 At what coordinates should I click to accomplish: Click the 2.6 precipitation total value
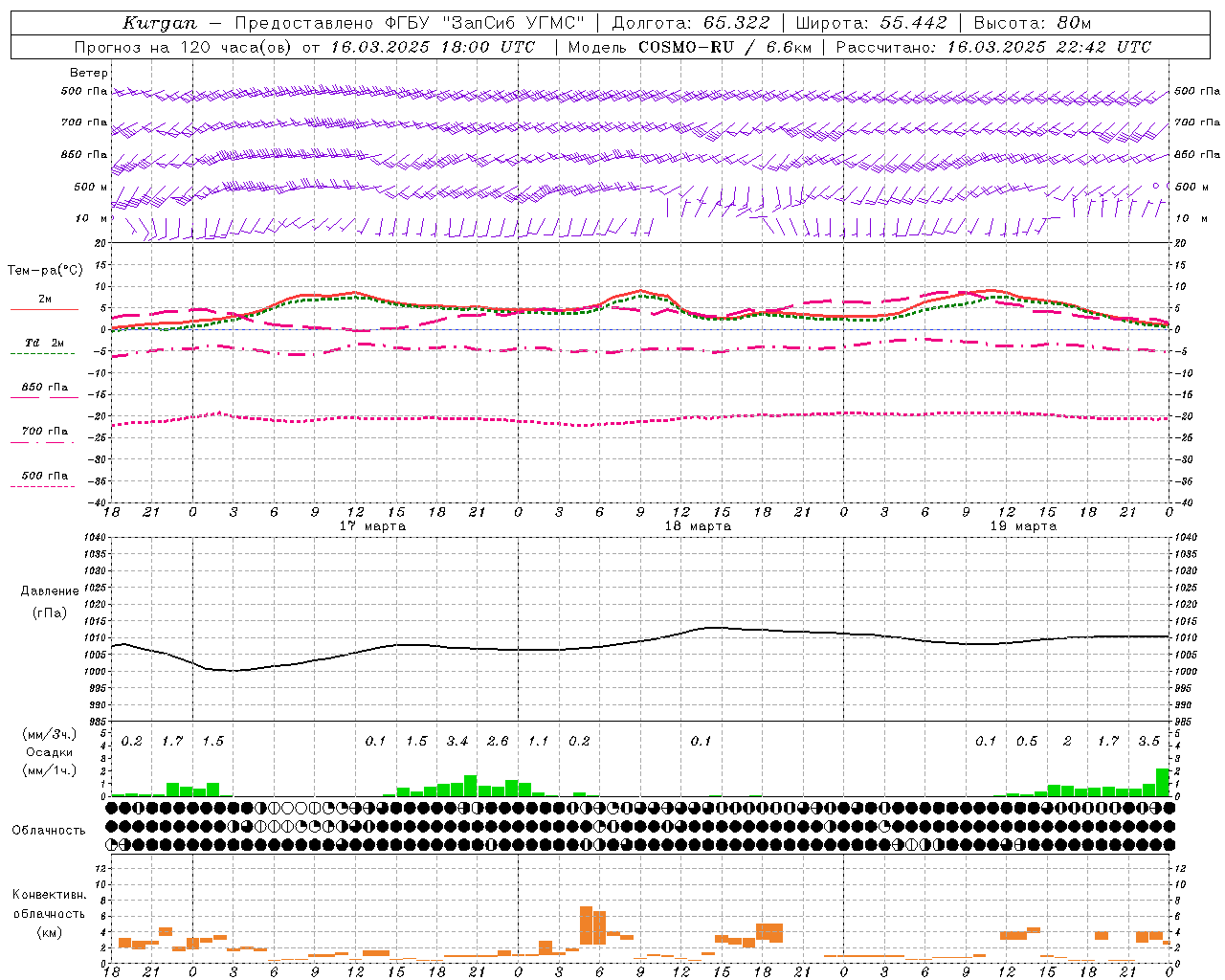[x=498, y=742]
